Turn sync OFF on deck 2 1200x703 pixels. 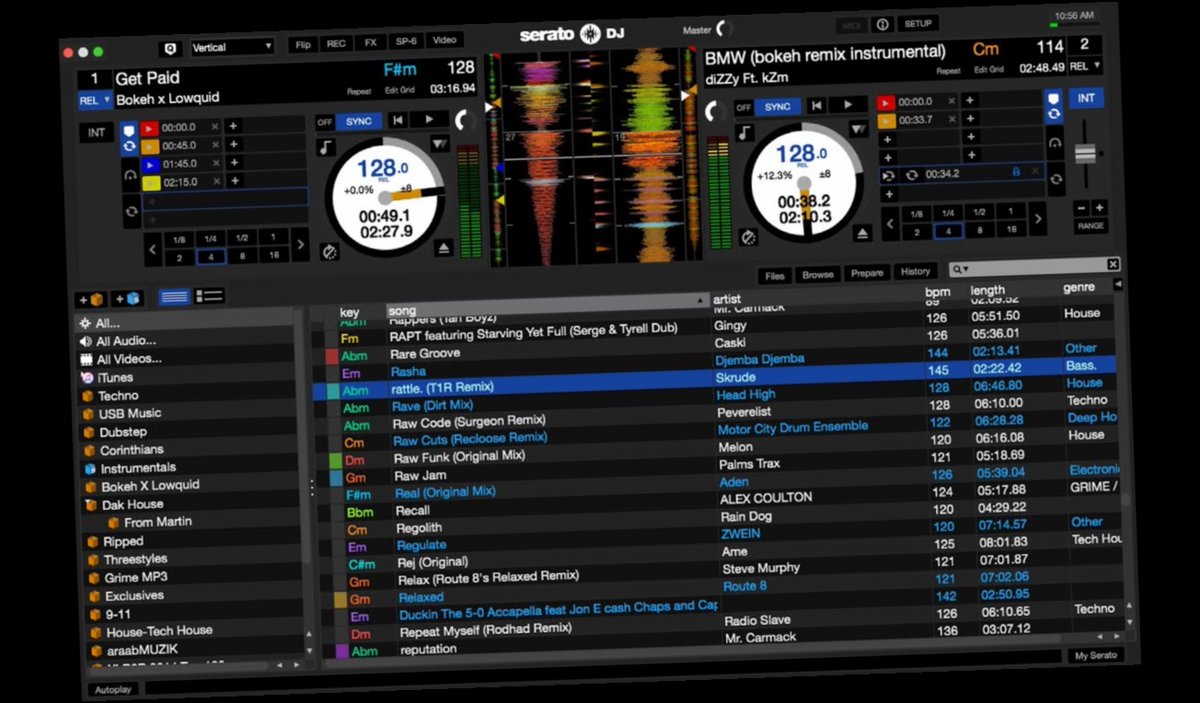[x=743, y=107]
